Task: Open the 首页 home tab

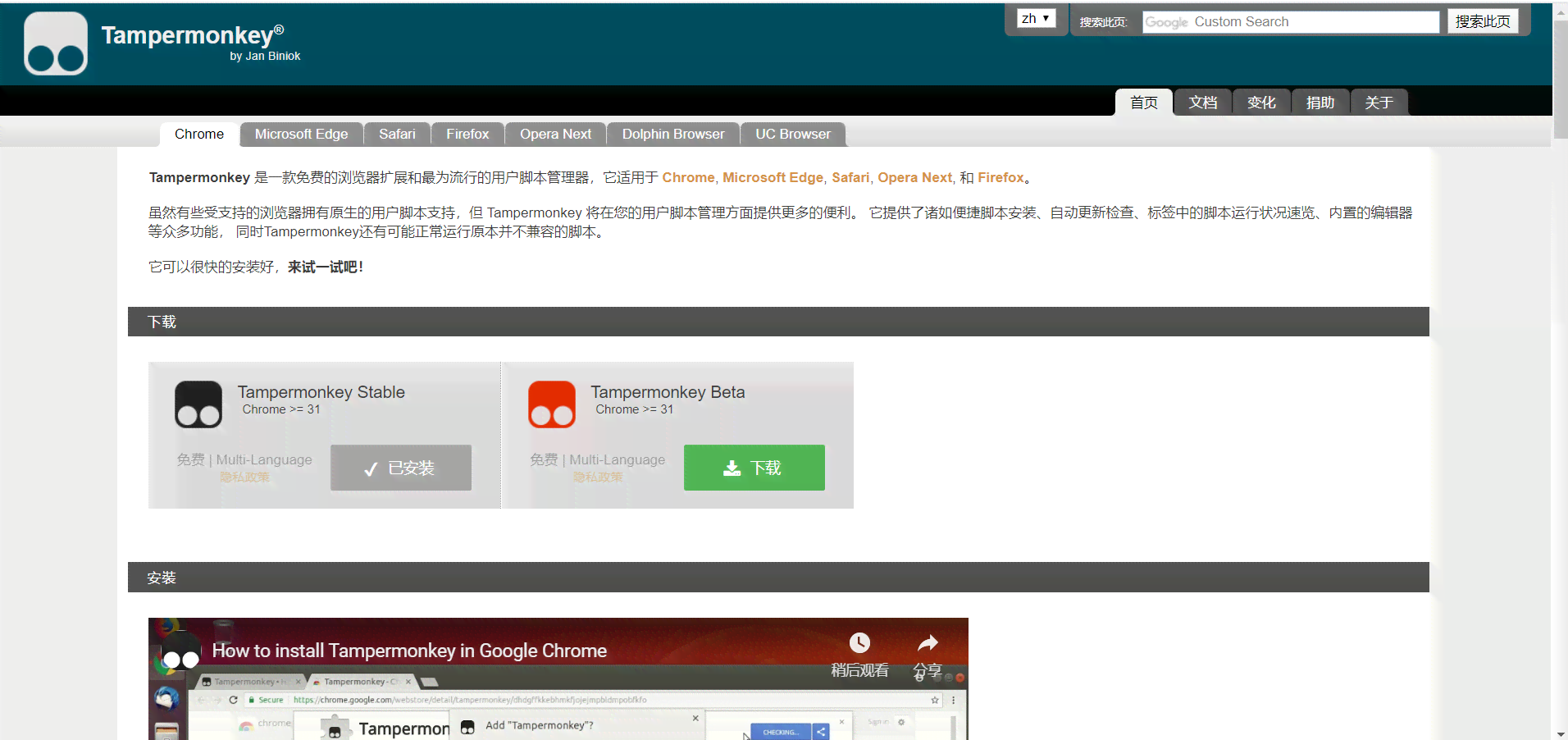Action: [x=1144, y=103]
